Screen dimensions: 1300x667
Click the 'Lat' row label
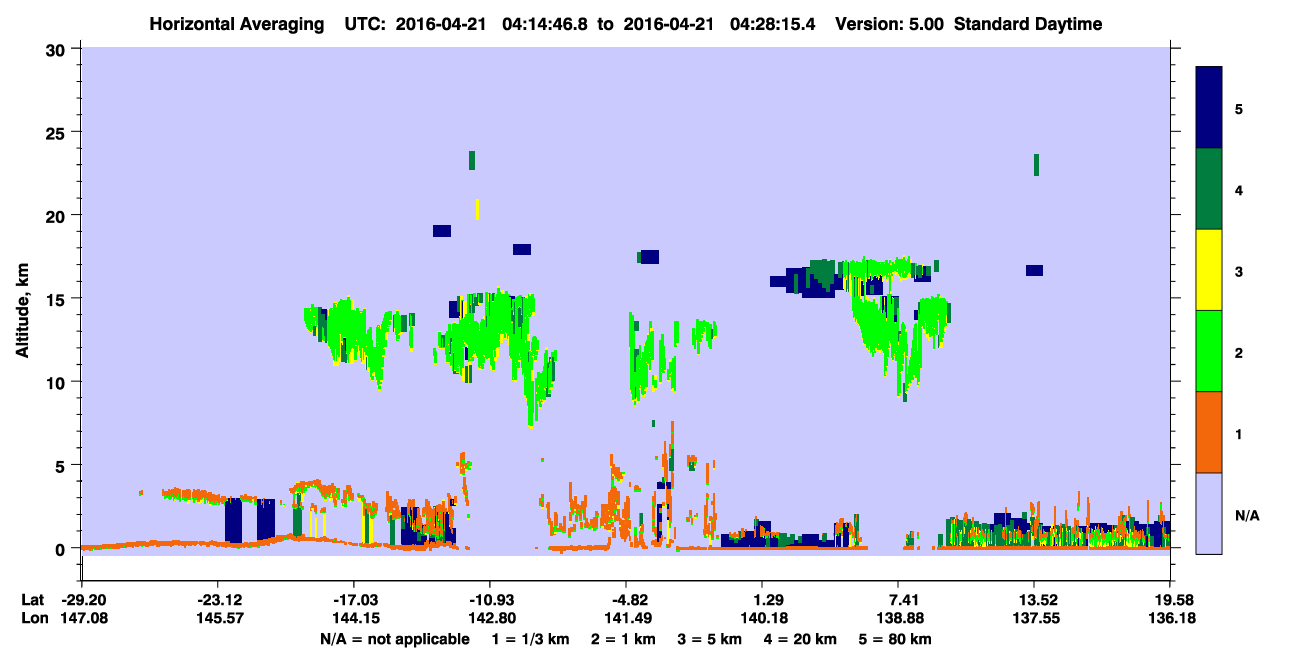click(x=33, y=600)
